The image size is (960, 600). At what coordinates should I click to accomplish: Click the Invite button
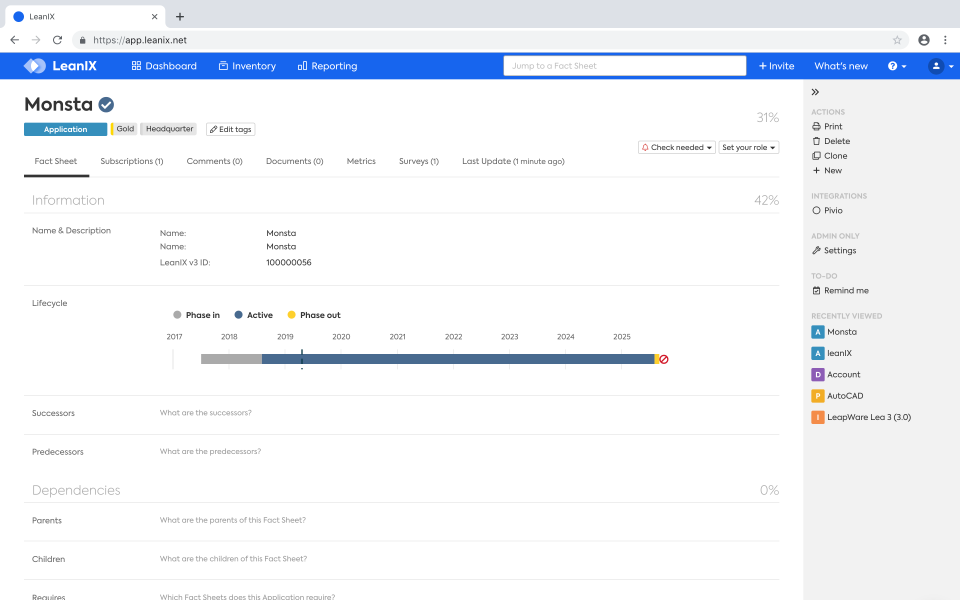pos(776,66)
